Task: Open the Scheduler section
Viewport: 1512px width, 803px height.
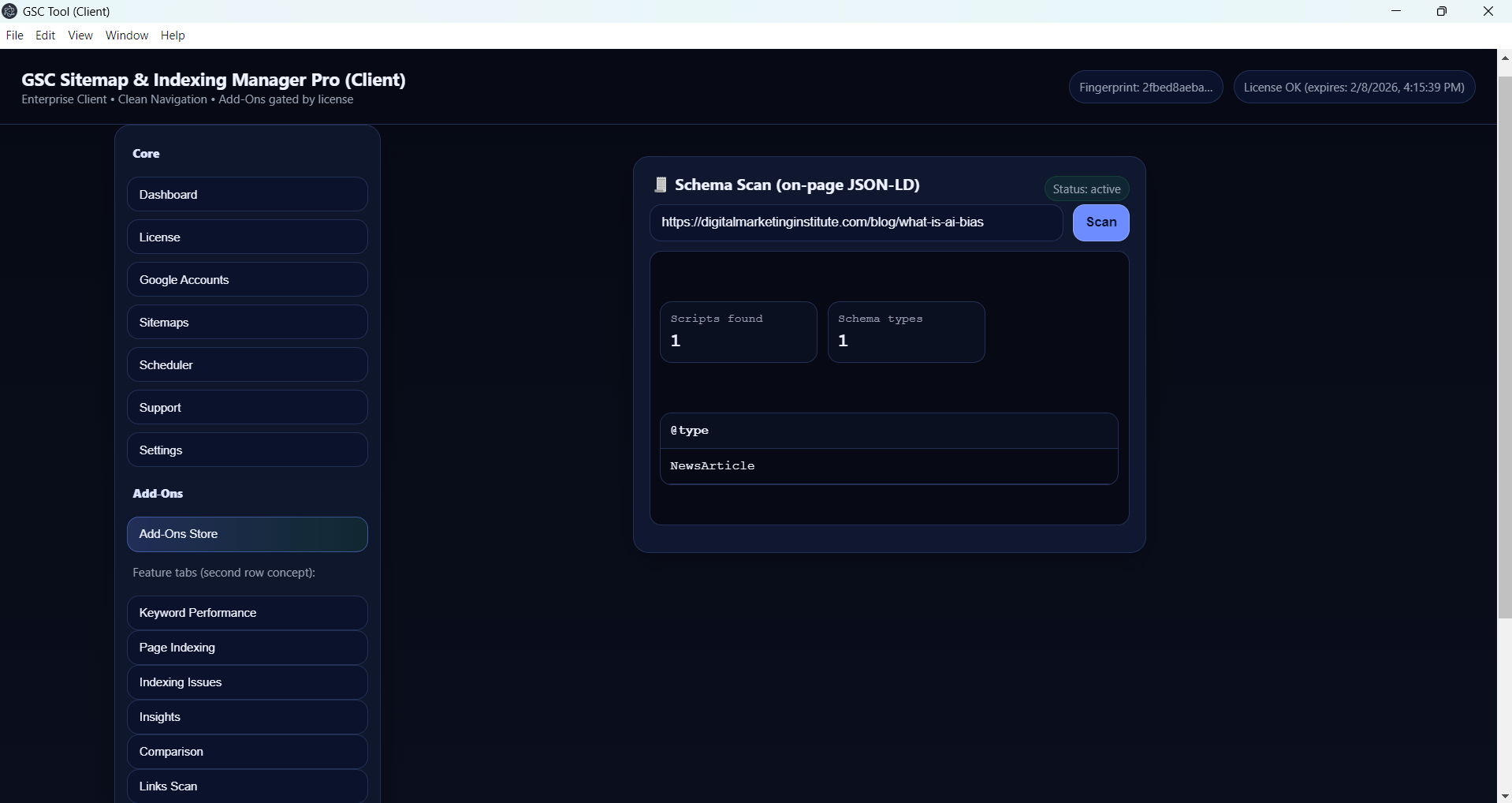Action: coord(247,365)
